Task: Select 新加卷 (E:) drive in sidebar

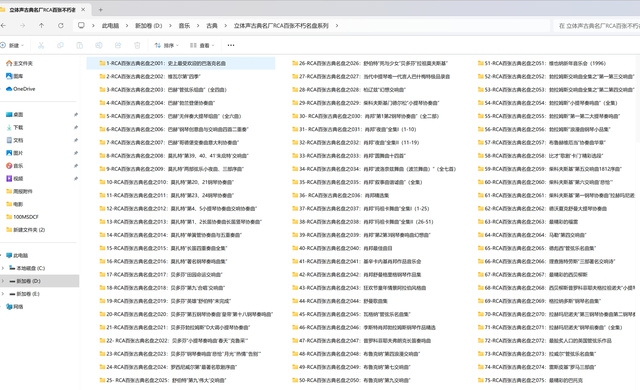Action: point(24,294)
